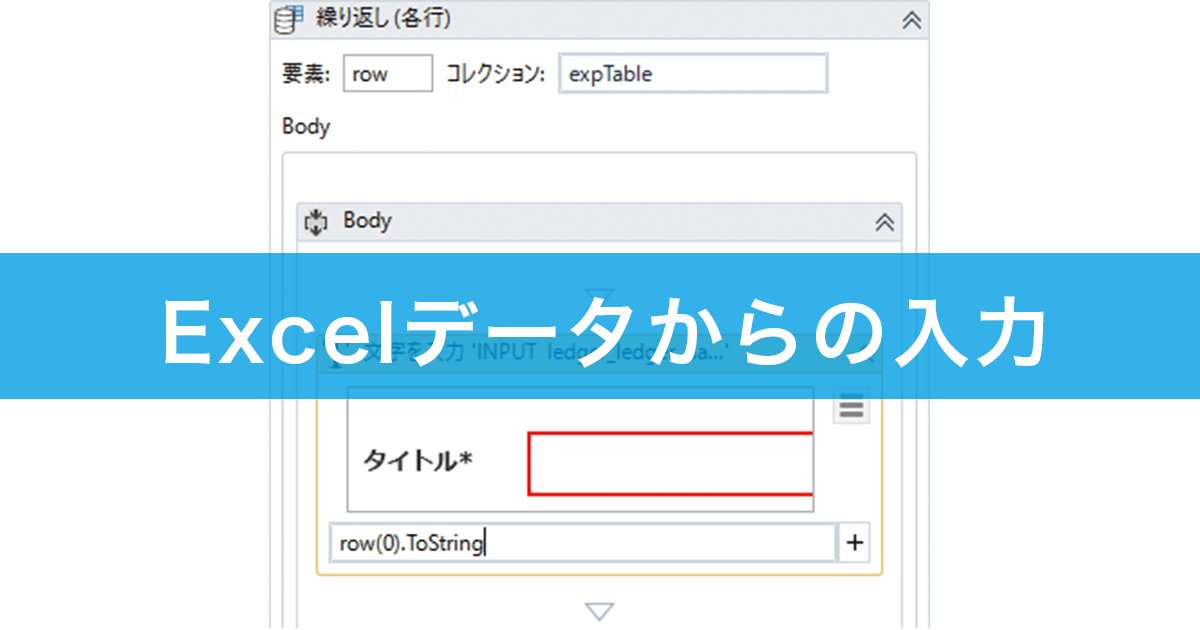Open the hamburger options menu of the type-into activity
Screen dimensions: 1200x630
[x=851, y=408]
